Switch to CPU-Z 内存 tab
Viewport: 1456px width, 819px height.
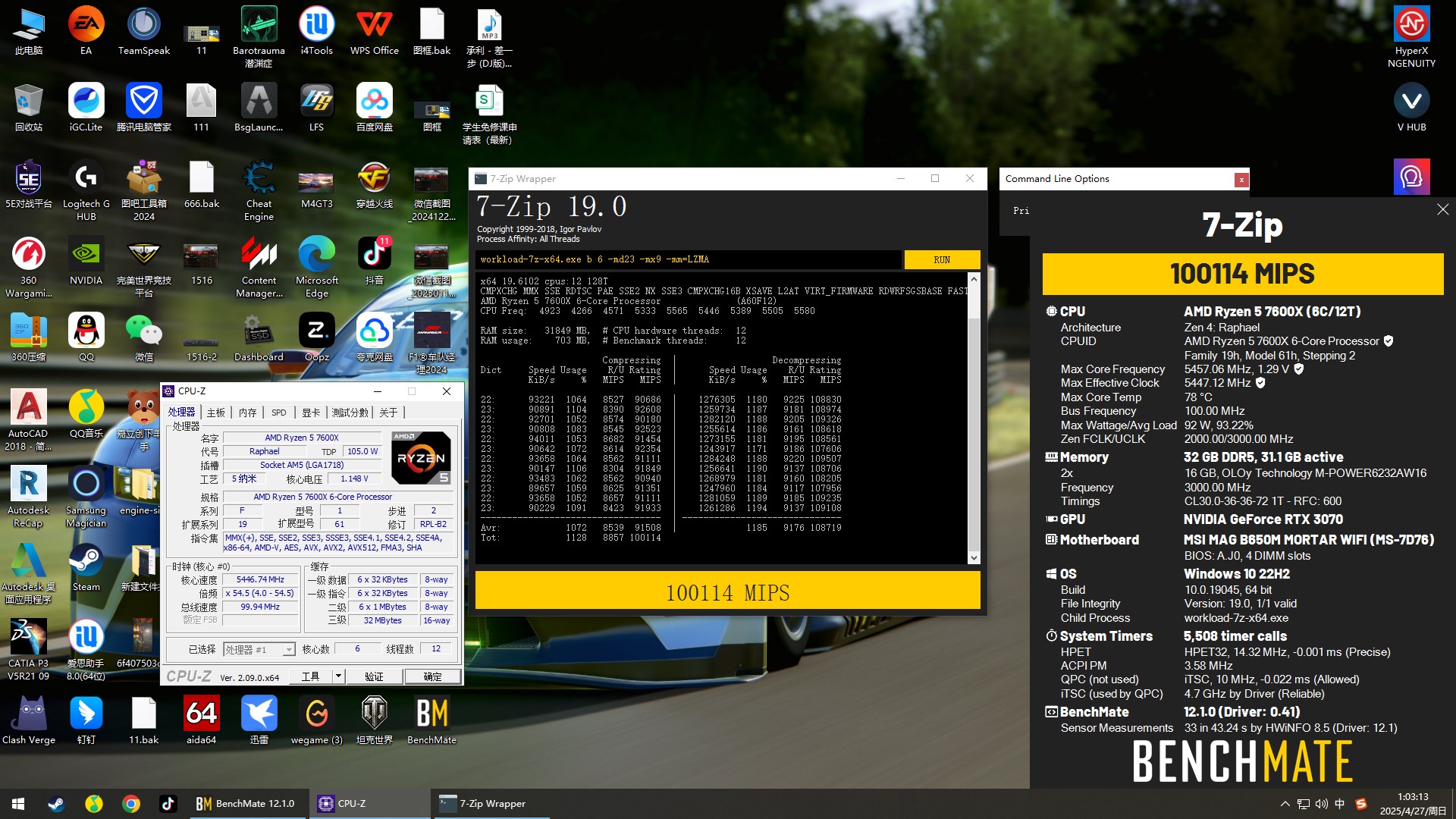click(248, 413)
